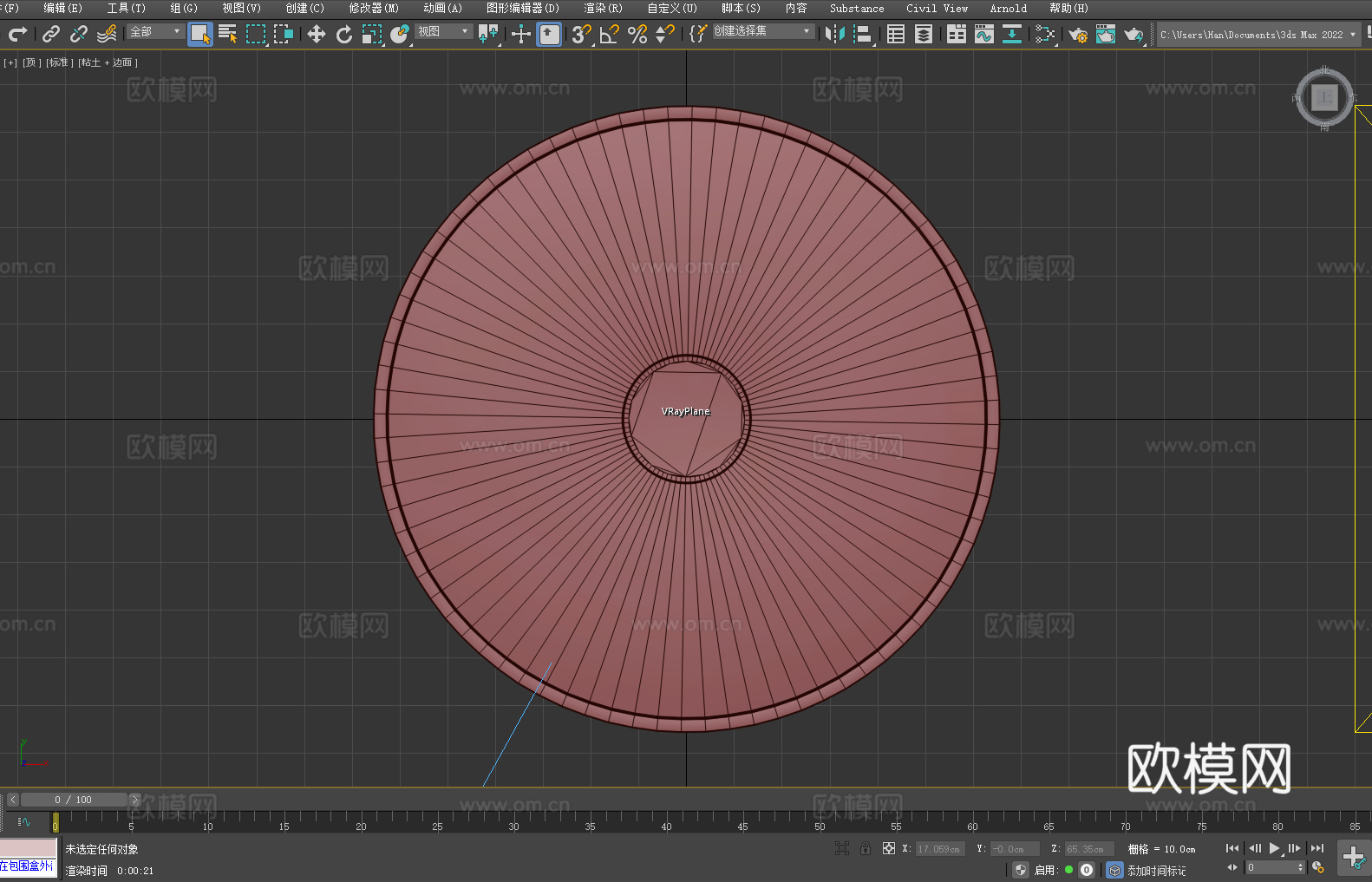Select the Link objects tool
1372x882 pixels.
[x=51, y=34]
